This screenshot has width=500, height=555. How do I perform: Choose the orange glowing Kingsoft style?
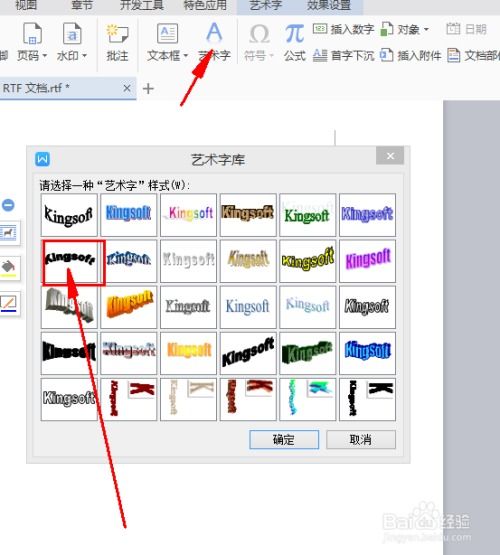click(188, 353)
